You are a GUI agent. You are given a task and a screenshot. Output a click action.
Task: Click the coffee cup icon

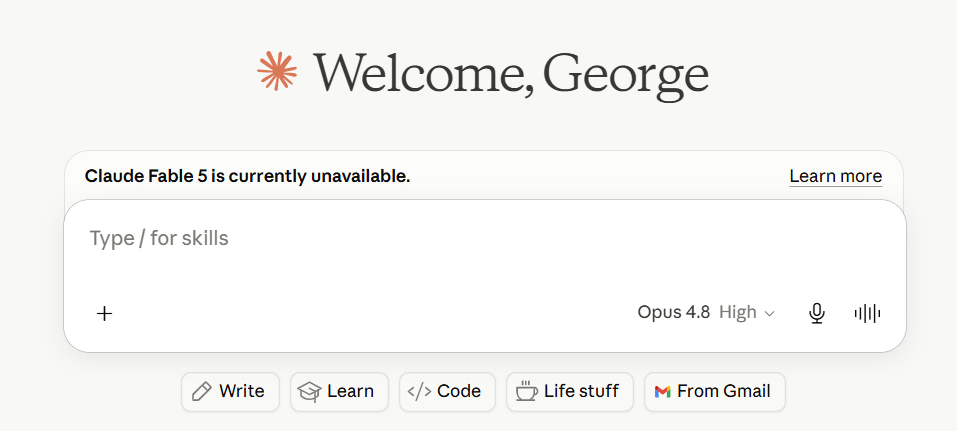coord(526,391)
